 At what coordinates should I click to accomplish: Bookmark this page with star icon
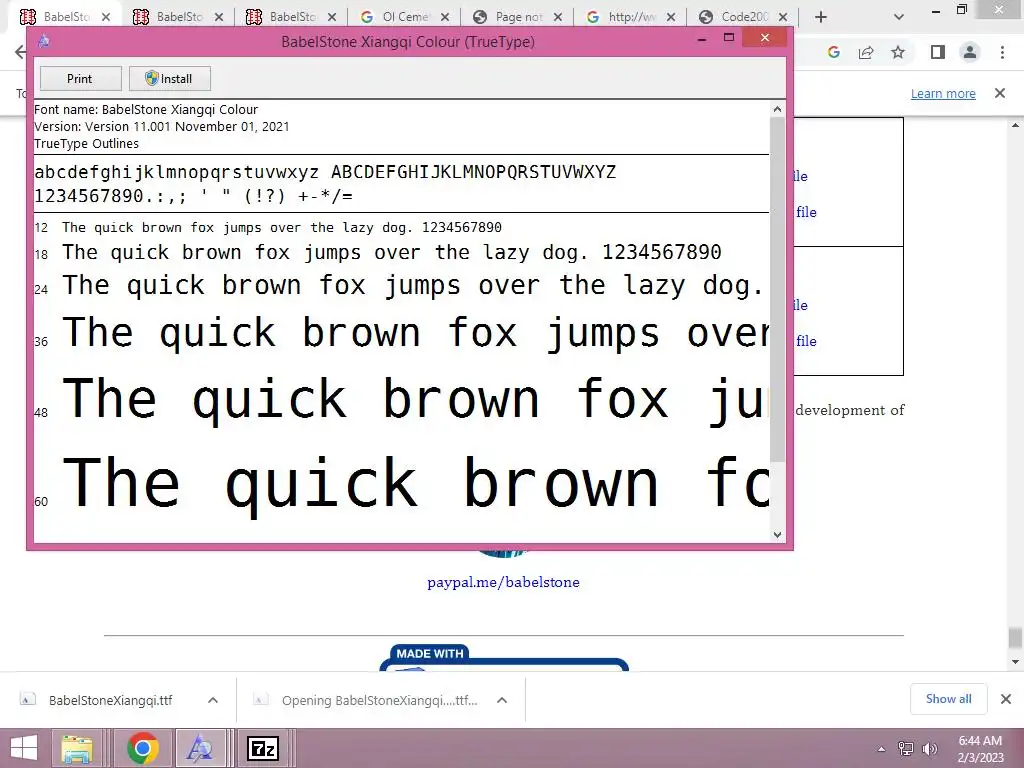(x=898, y=52)
